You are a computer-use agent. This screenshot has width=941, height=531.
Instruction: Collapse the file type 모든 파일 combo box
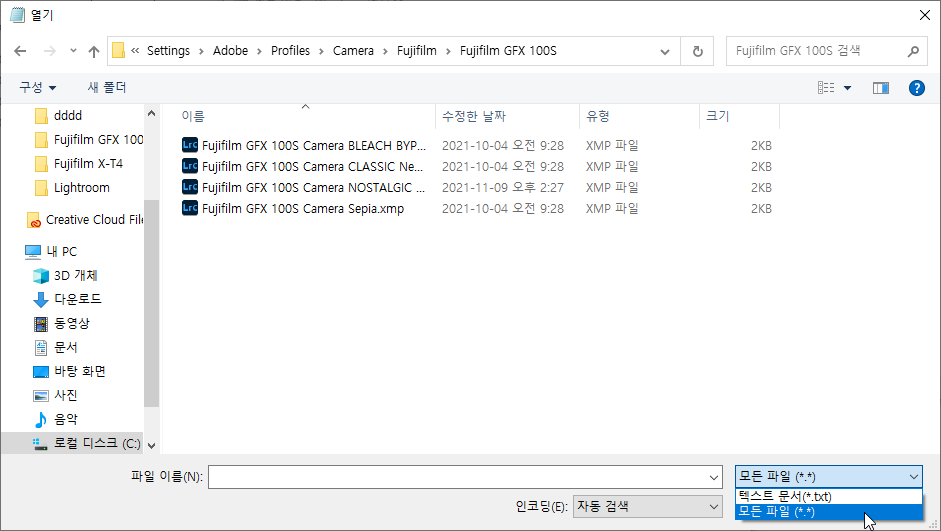coord(829,477)
